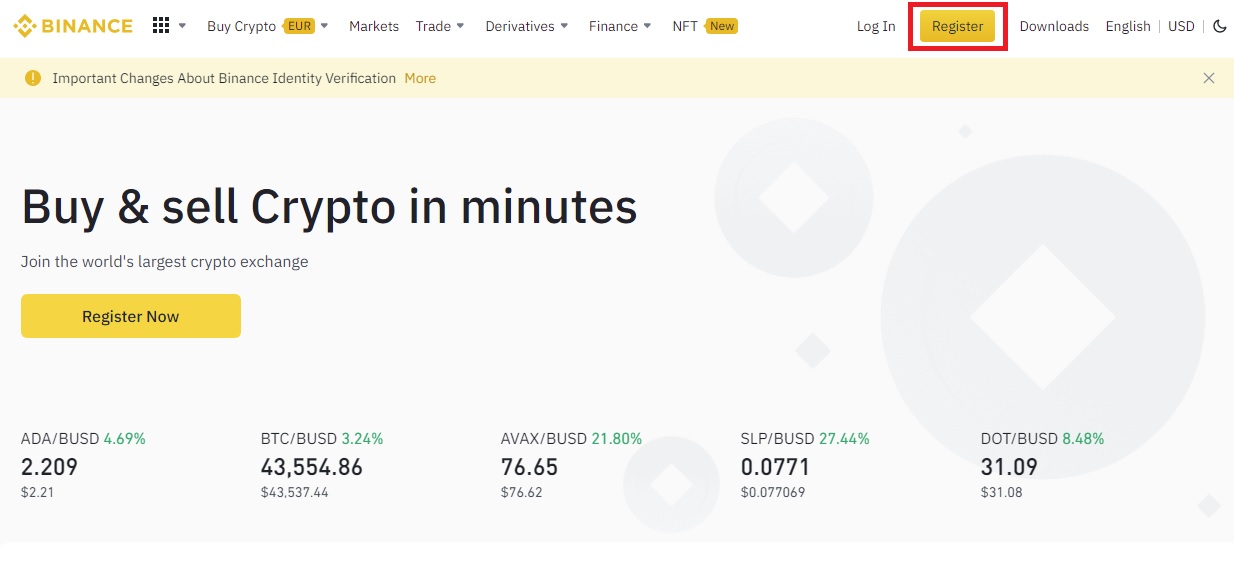Click the EUR currency badge
The height and width of the screenshot is (570, 1234).
coord(298,26)
